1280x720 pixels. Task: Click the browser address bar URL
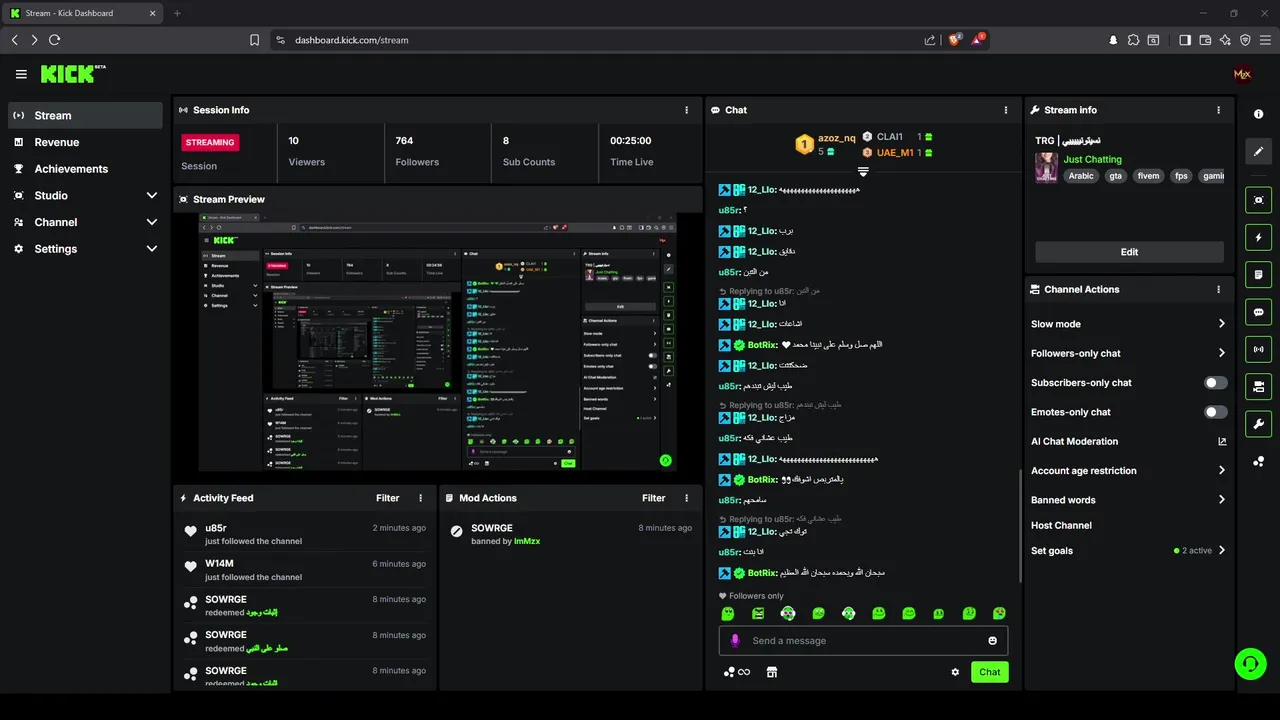pyautogui.click(x=351, y=40)
